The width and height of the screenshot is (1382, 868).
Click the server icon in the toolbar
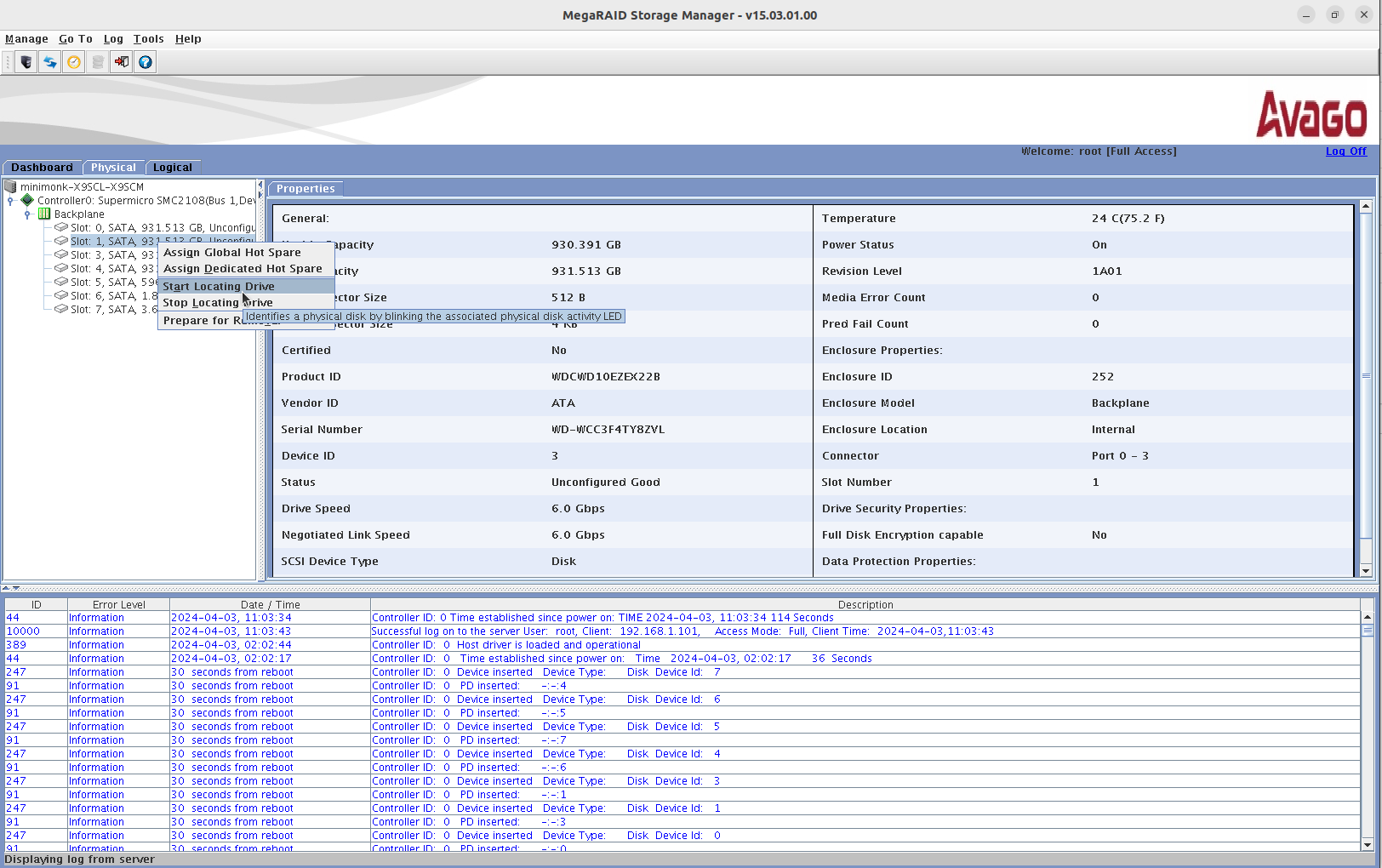click(26, 62)
